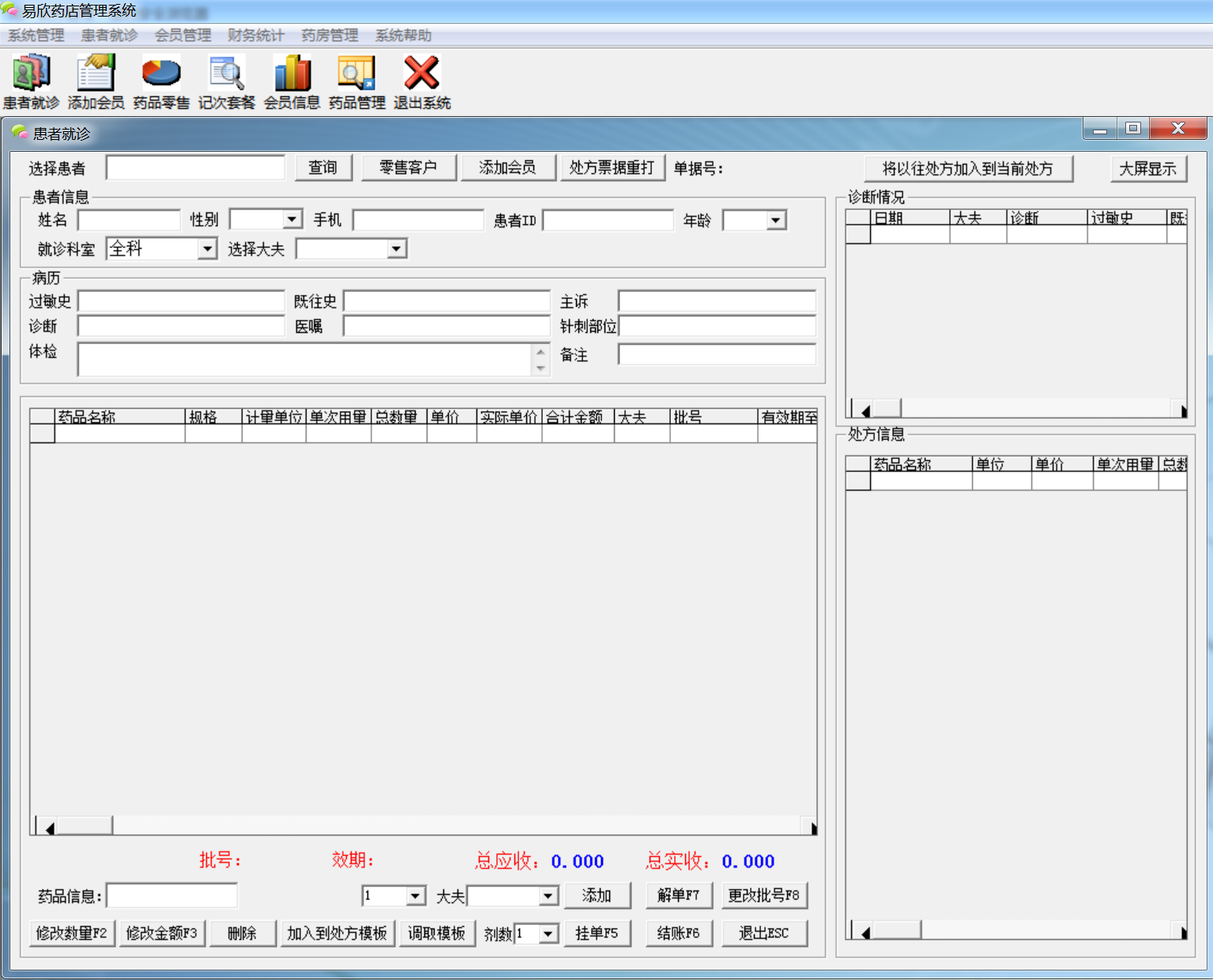Click the 查询 button
This screenshot has height=980, width=1213.
322,168
